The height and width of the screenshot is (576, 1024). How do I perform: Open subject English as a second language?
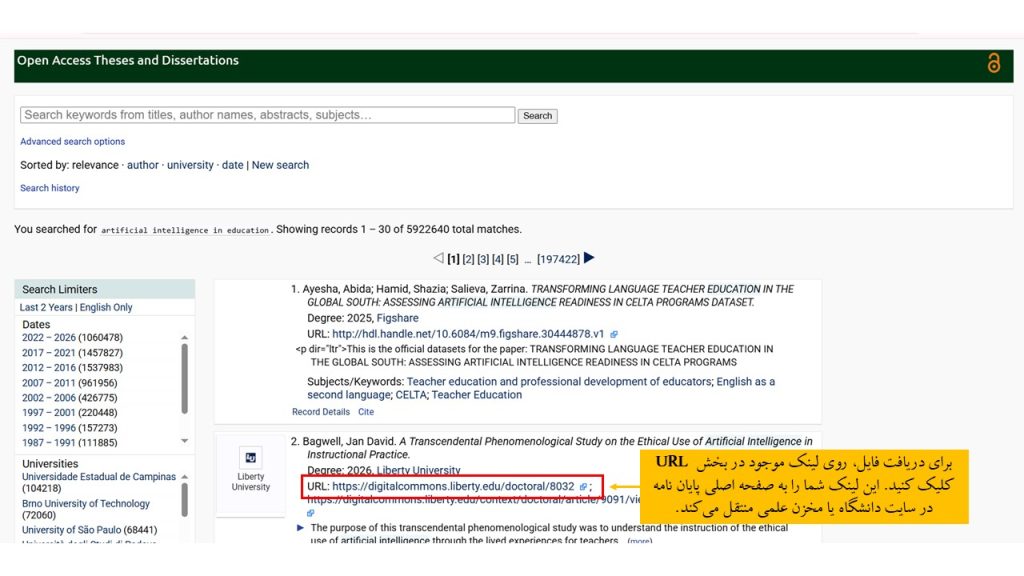(x=541, y=389)
